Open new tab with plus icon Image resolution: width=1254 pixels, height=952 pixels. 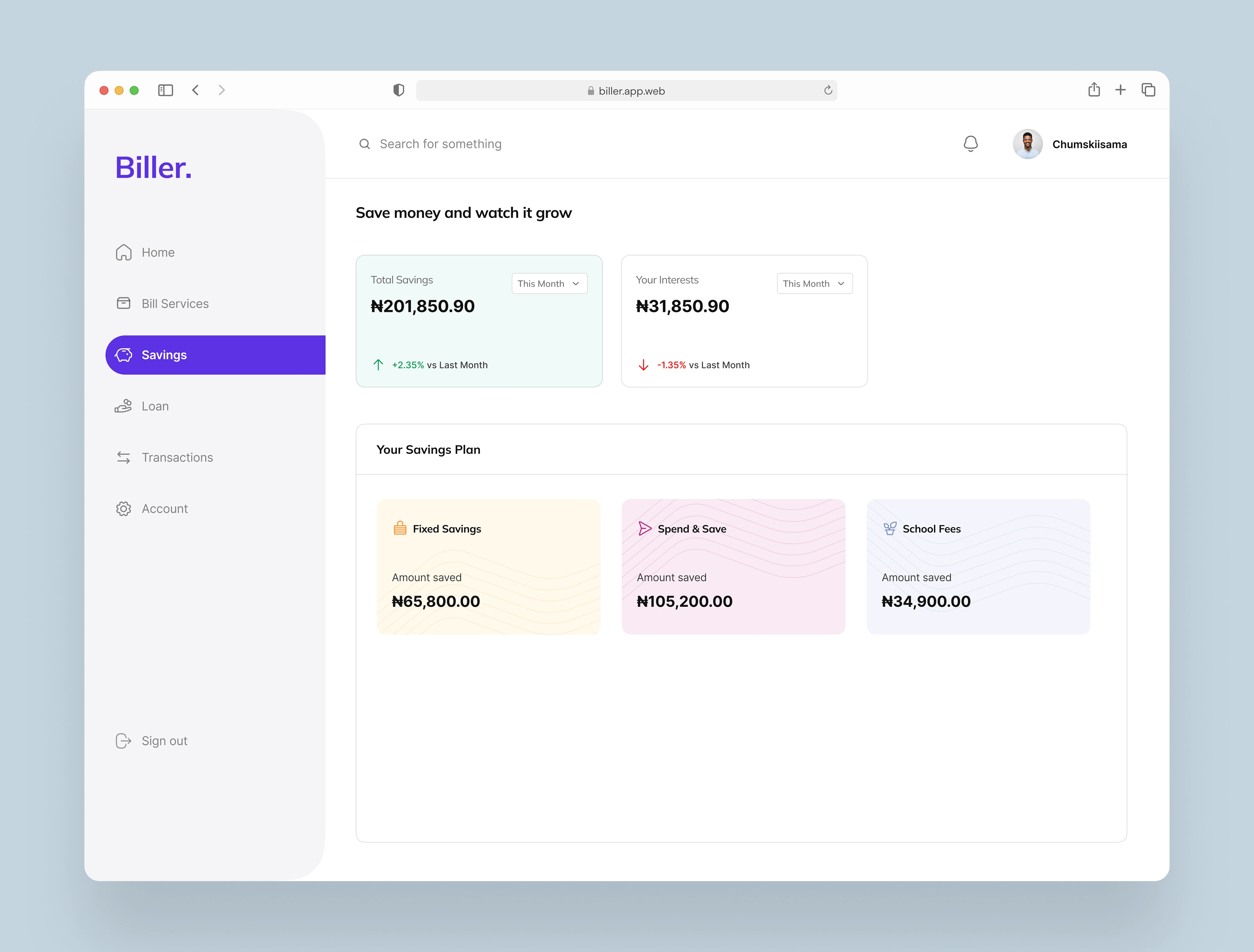tap(1120, 89)
